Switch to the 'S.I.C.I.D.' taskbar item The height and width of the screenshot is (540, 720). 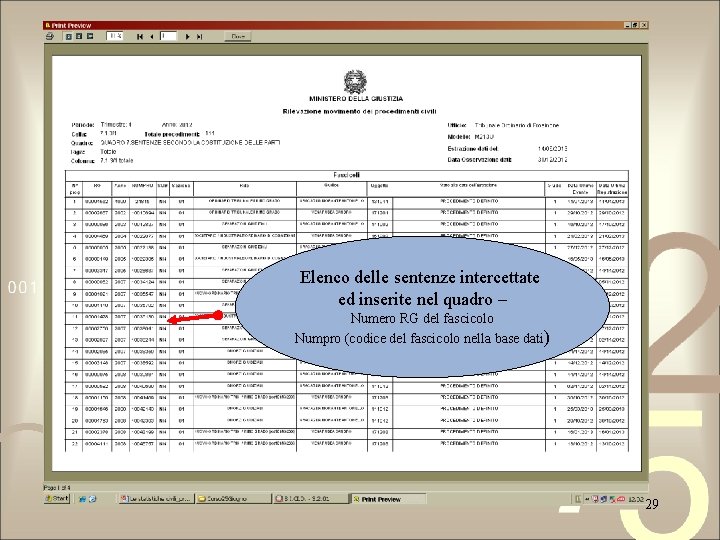click(310, 499)
